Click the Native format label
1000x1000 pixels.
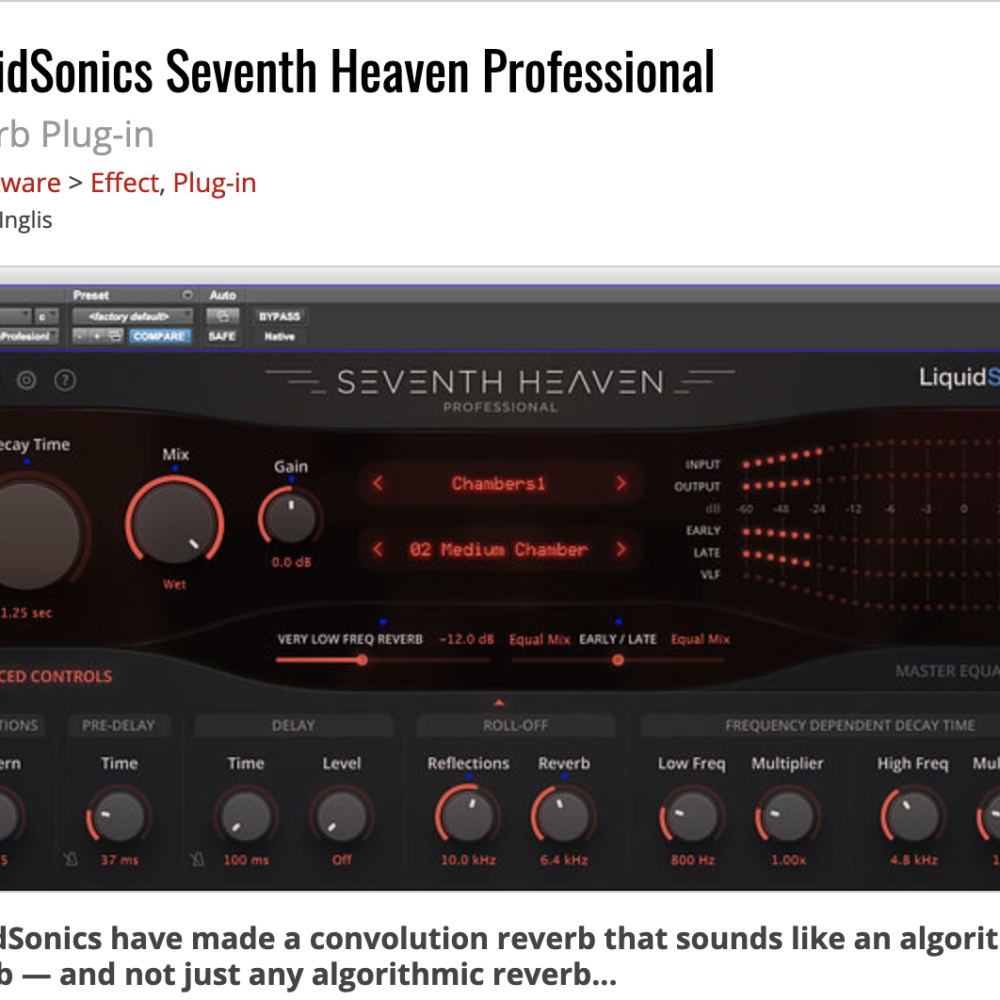[x=279, y=337]
